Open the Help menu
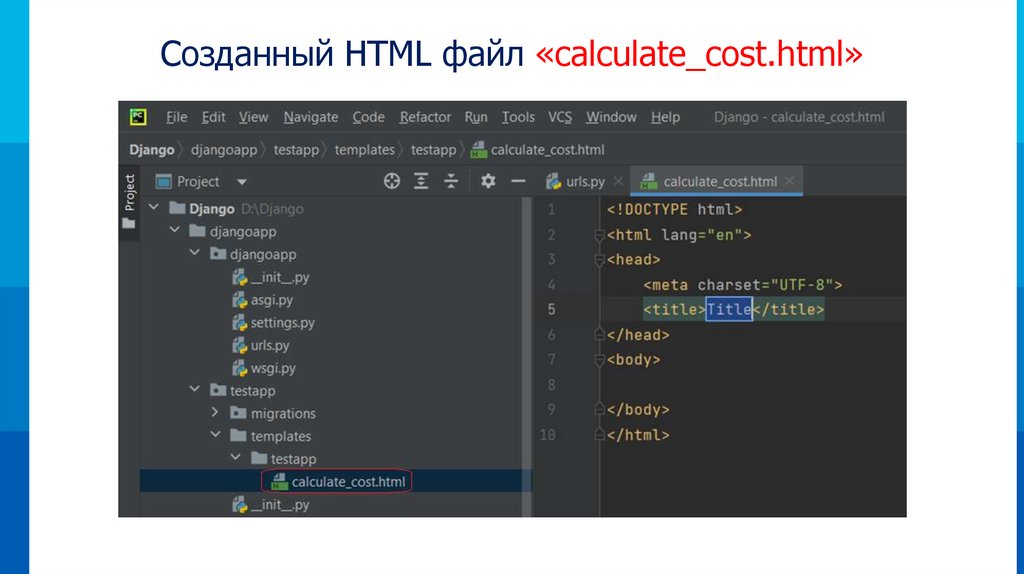 pos(665,117)
